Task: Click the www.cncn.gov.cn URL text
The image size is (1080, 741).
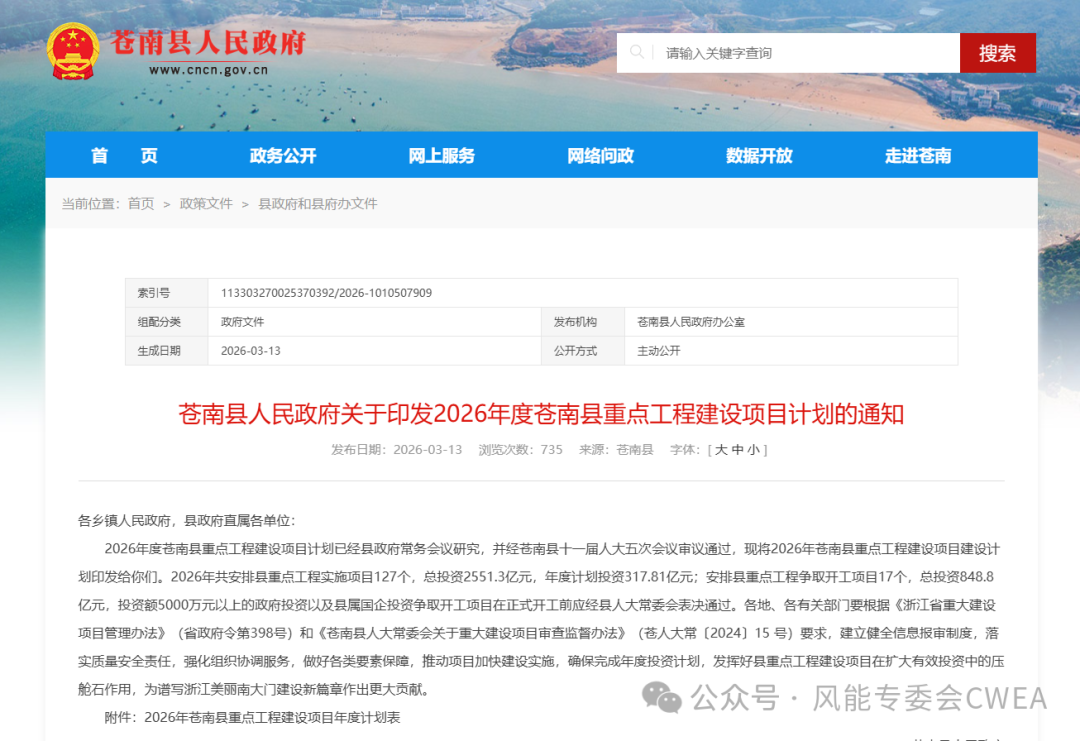Action: click(208, 70)
